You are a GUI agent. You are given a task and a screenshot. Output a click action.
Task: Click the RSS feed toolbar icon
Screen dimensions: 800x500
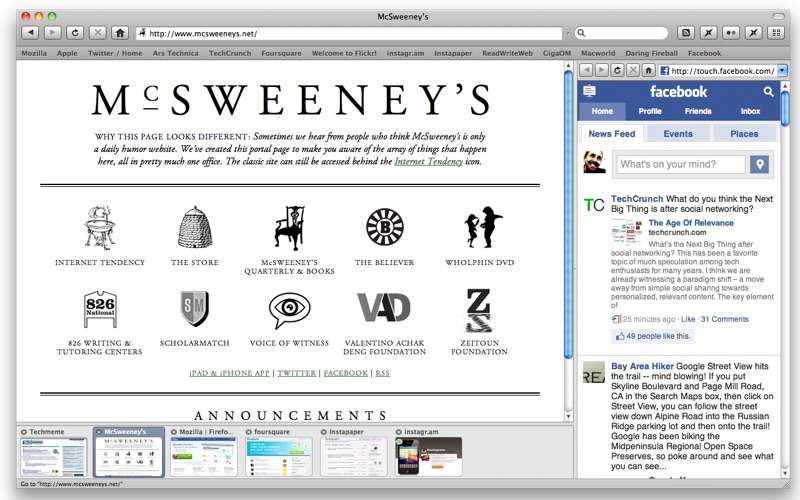[x=686, y=33]
